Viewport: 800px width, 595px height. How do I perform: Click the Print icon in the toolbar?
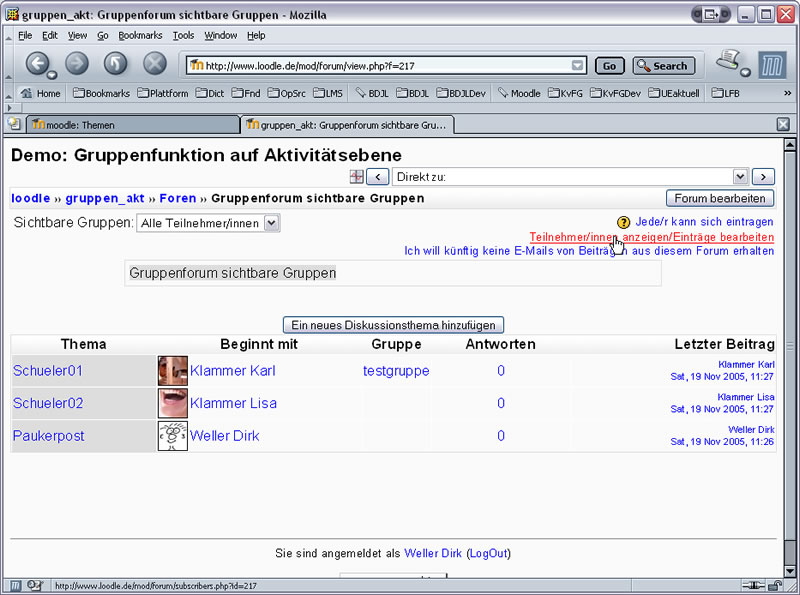coord(728,62)
